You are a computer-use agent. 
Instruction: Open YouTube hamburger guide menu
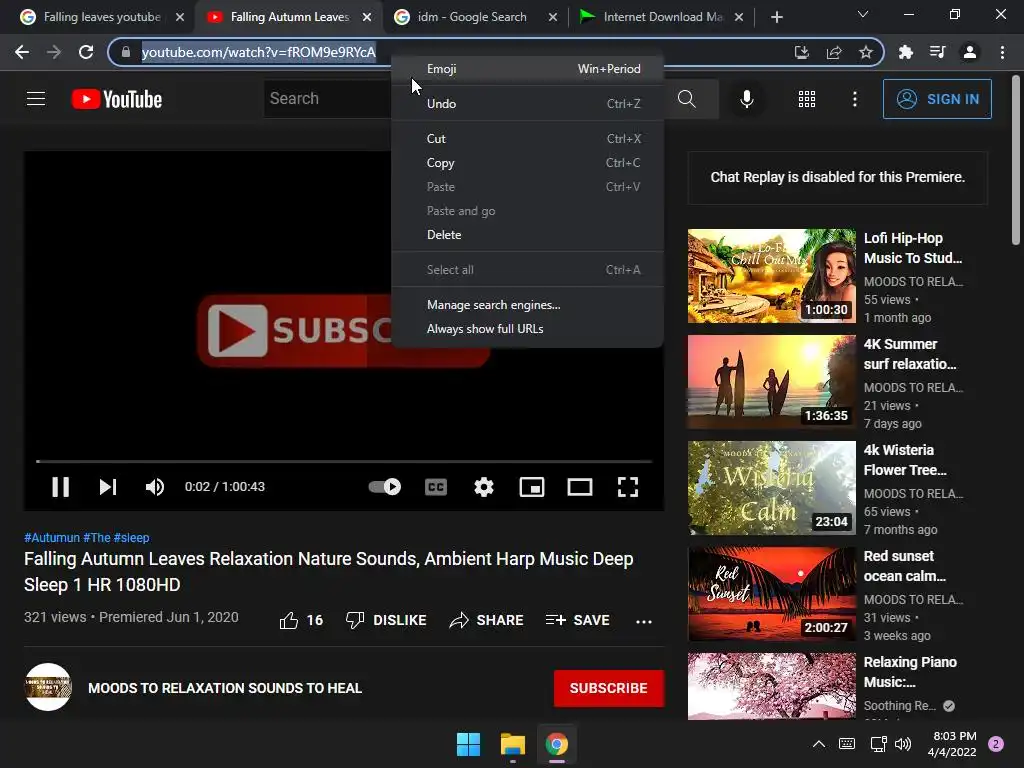click(36, 99)
